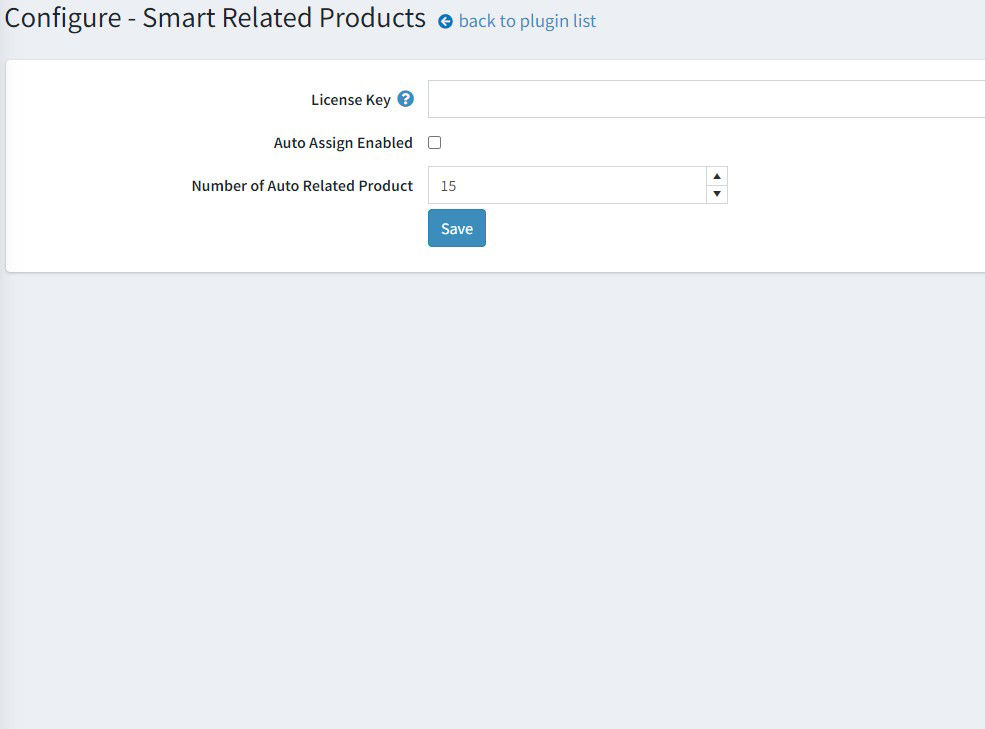Click the blue Save button
Screen dimensions: 985x729
coord(457,228)
